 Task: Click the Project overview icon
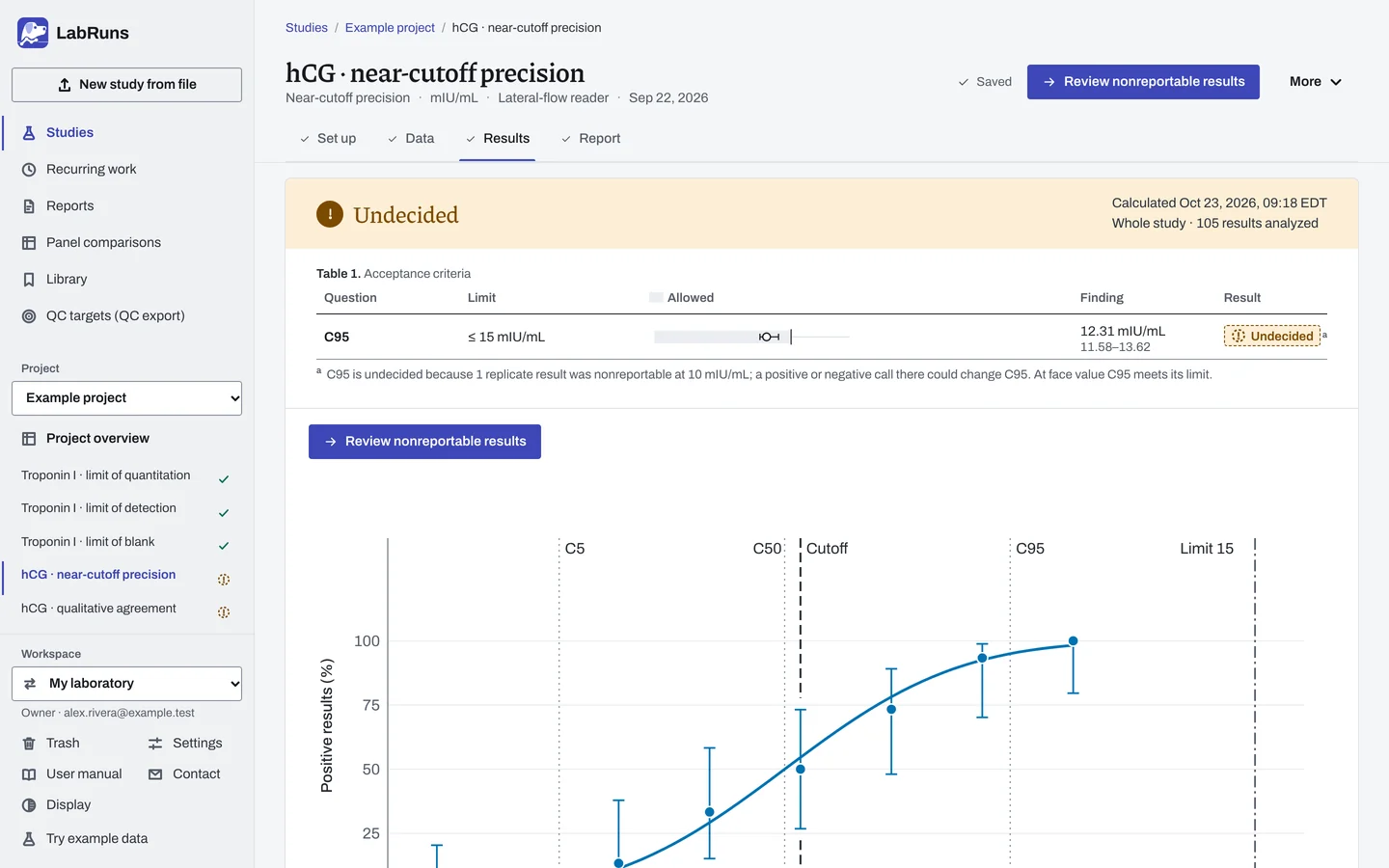pyautogui.click(x=29, y=439)
